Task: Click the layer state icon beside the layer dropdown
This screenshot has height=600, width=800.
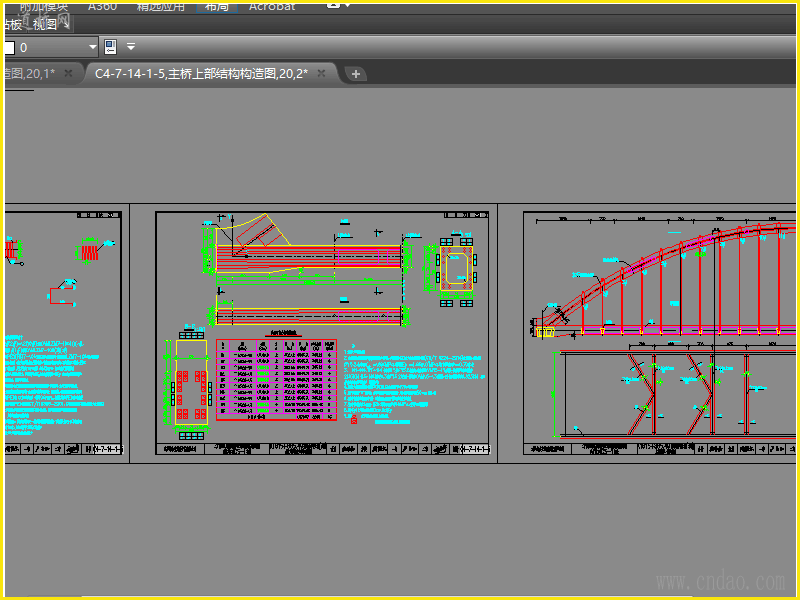Action: pos(110,47)
